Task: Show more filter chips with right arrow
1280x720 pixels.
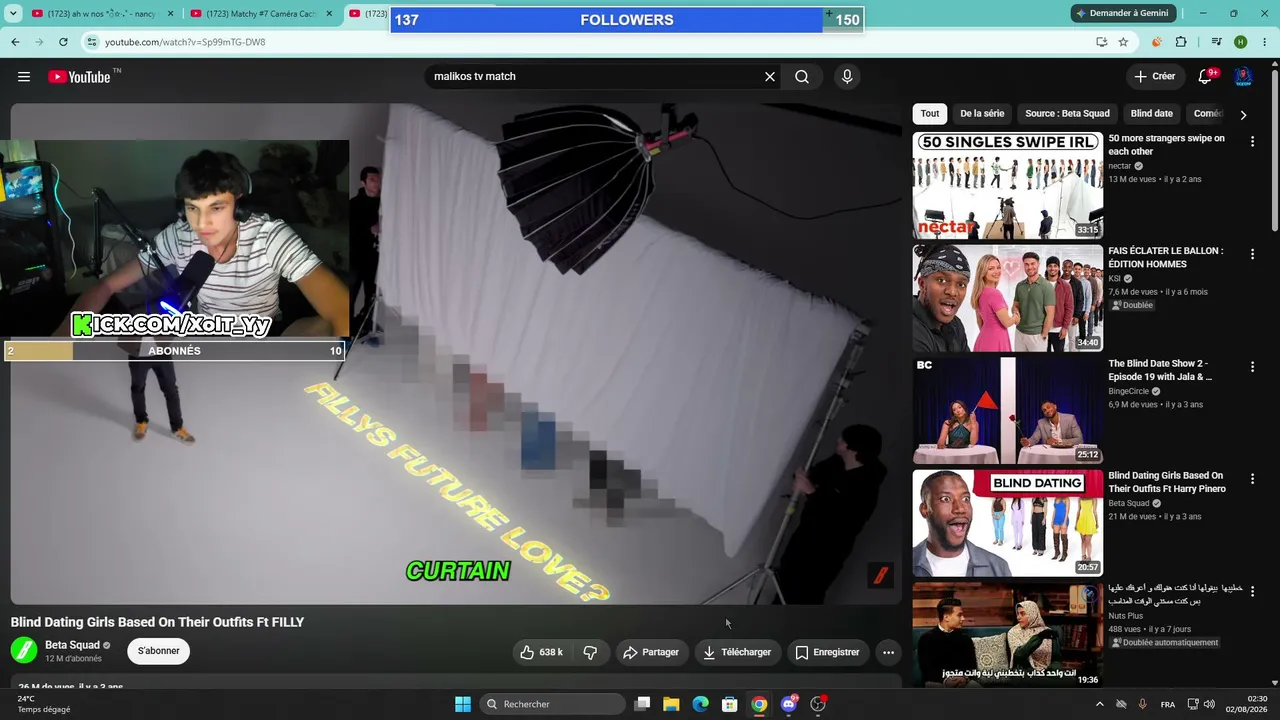Action: (x=1243, y=115)
